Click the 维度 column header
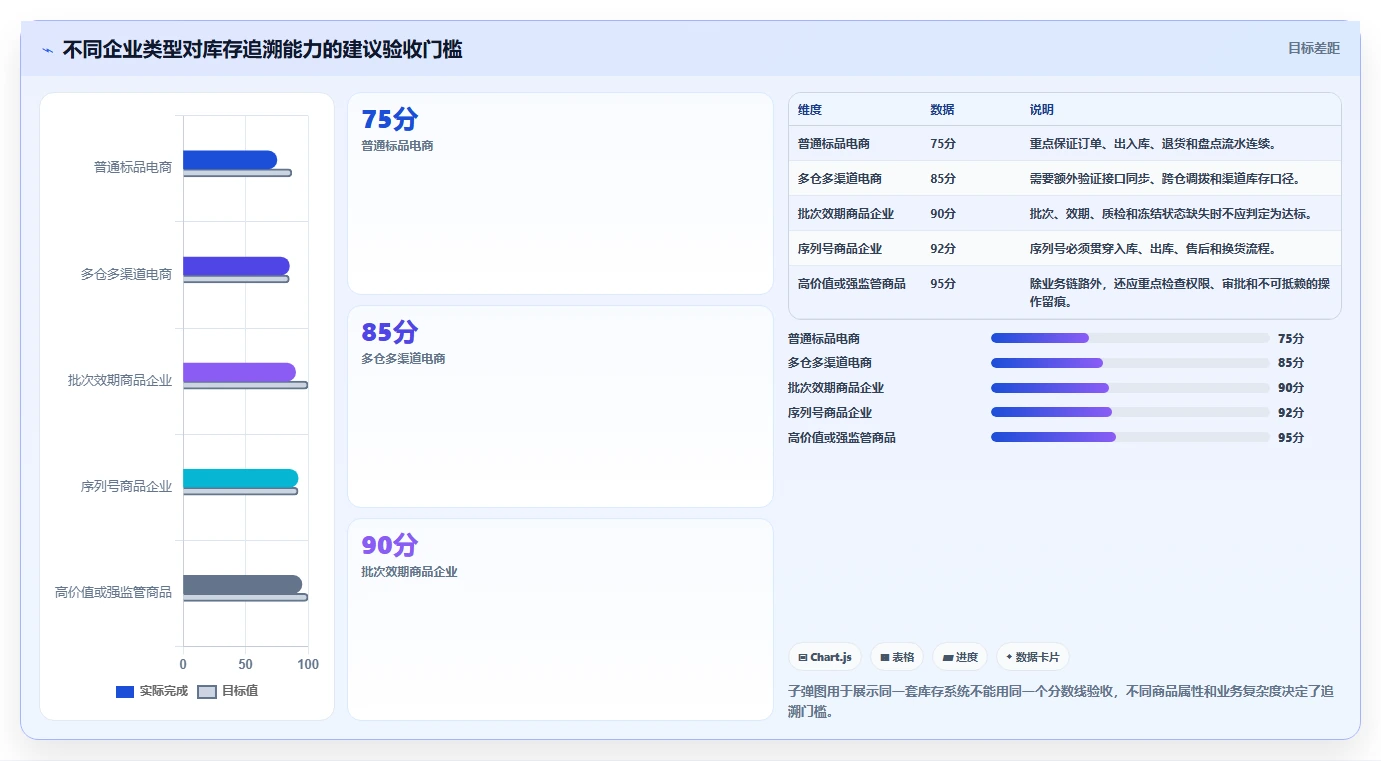This screenshot has width=1381, height=761. tap(810, 110)
